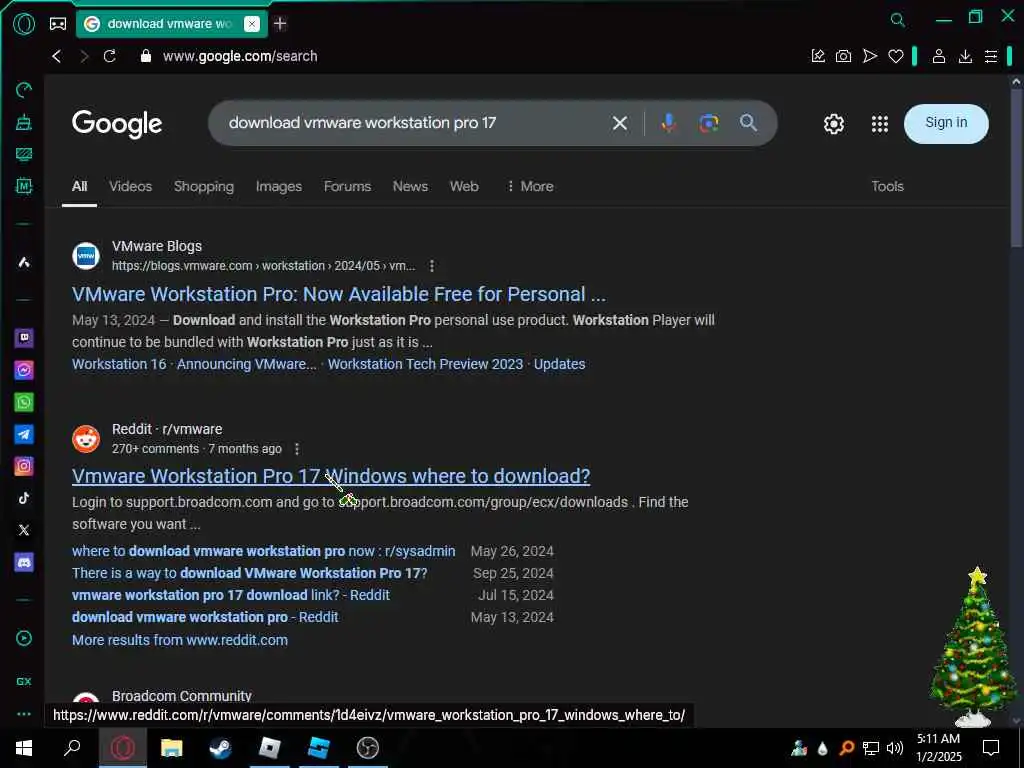The height and width of the screenshot is (768, 1024).
Task: Open Aria AI sidebar icon
Action: click(24, 262)
